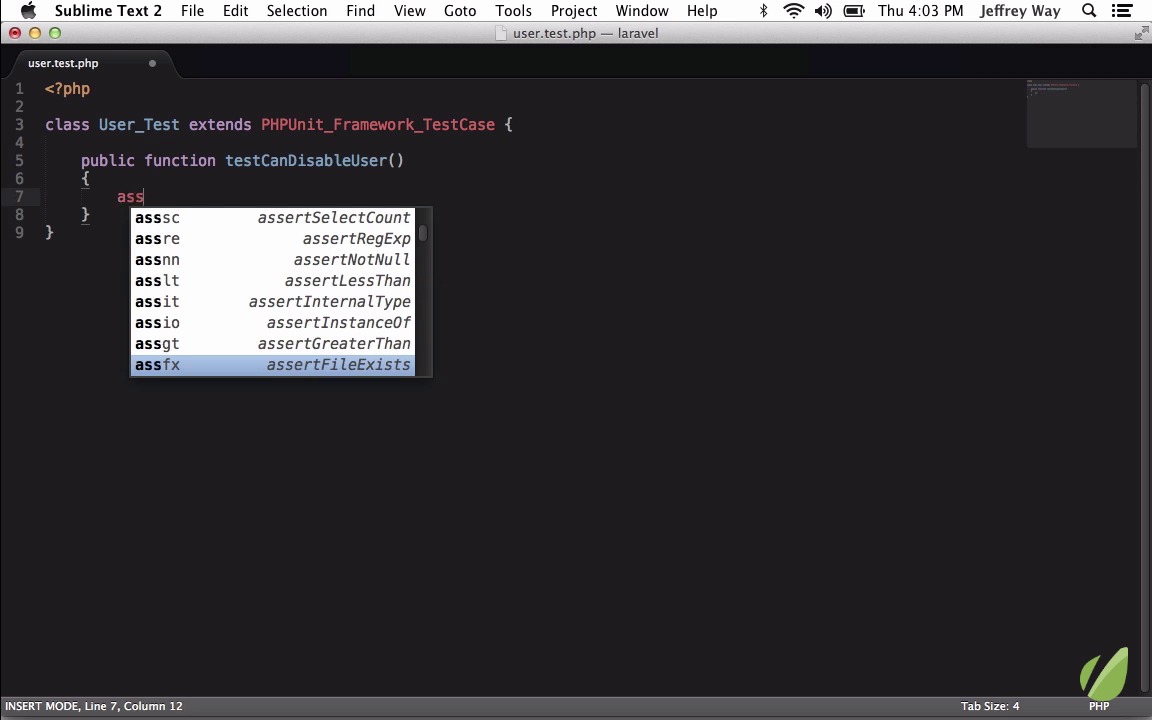Click the volume speaker icon
1152x720 pixels.
(x=823, y=11)
